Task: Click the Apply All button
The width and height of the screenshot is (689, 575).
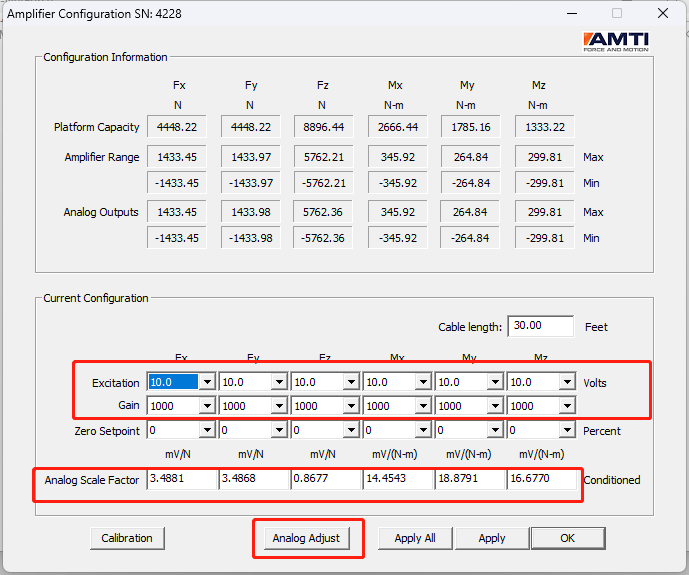Action: [x=415, y=538]
